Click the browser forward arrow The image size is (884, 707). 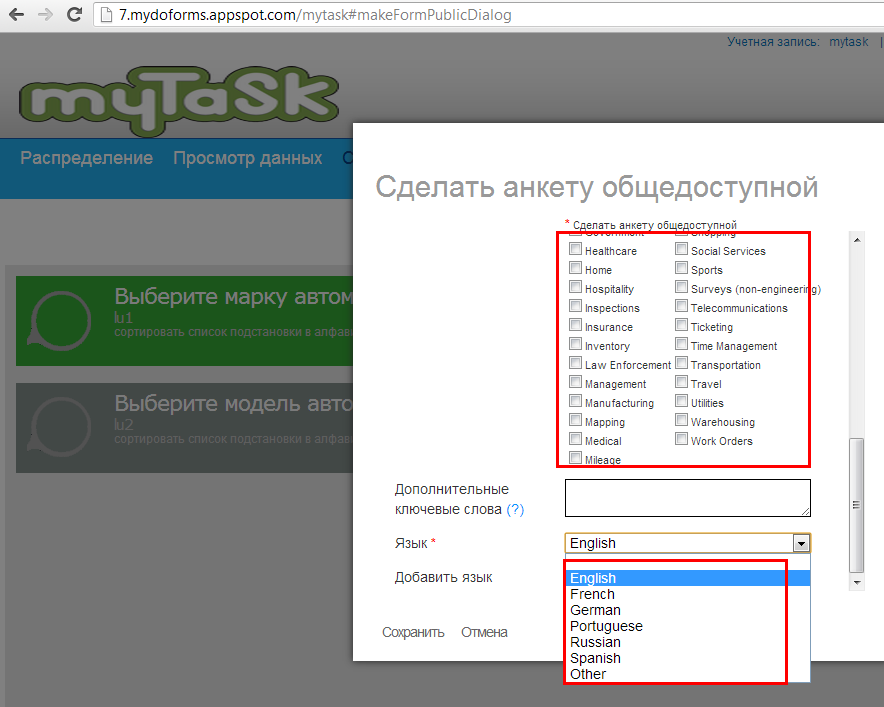tap(45, 16)
